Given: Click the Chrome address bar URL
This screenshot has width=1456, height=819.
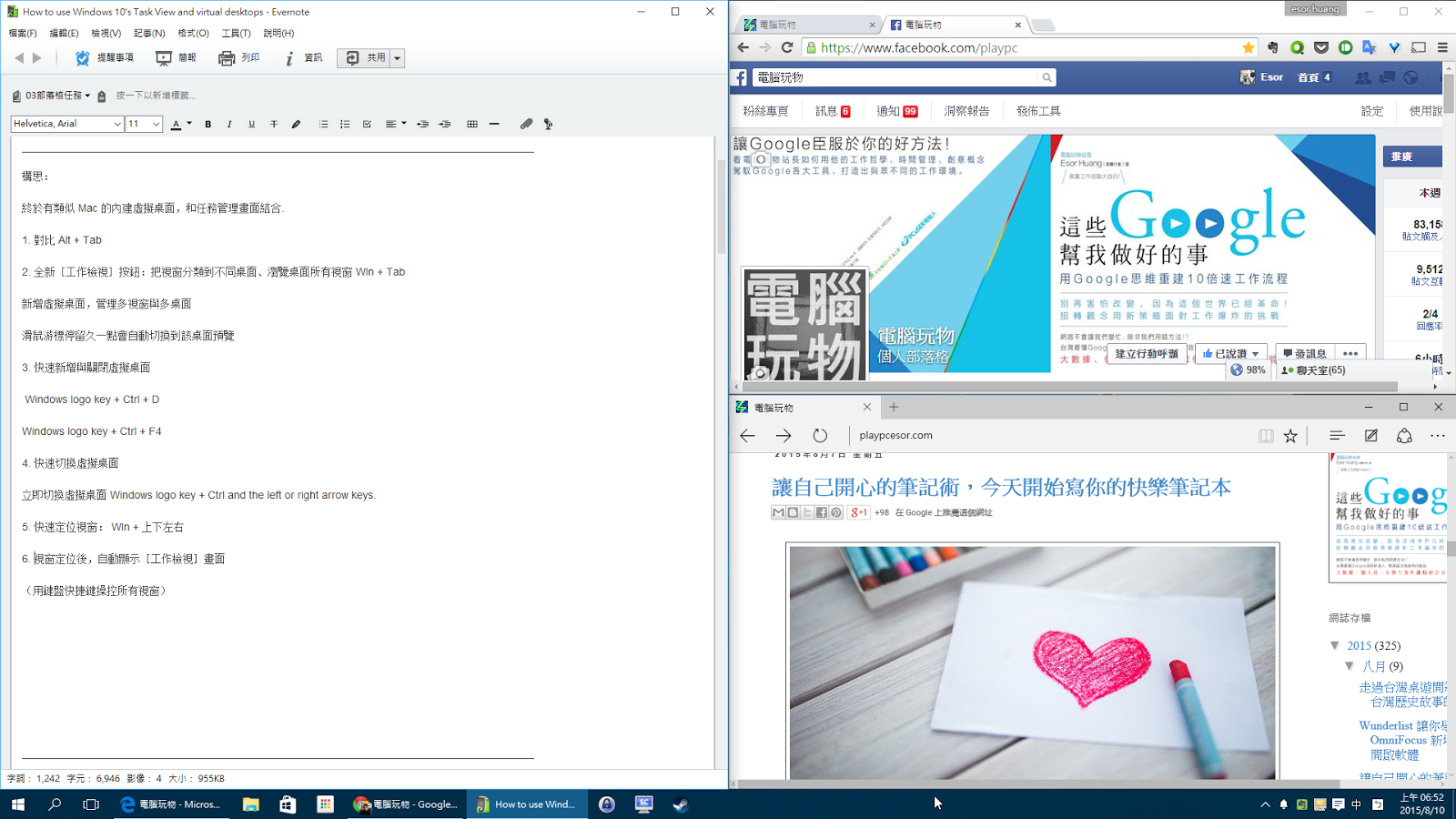Looking at the screenshot, I should coord(919,47).
